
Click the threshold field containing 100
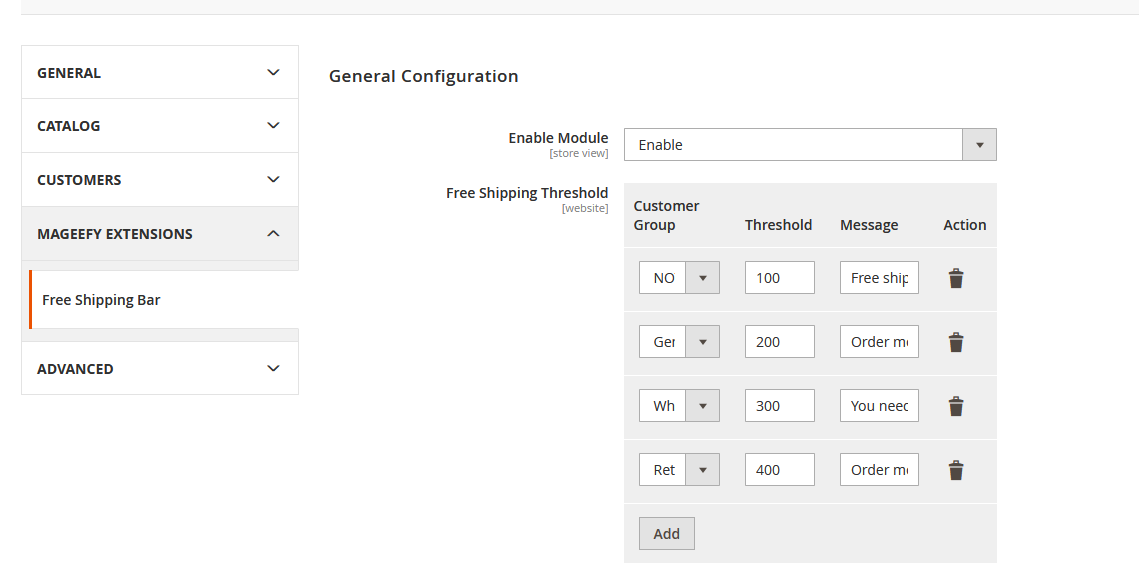779,278
